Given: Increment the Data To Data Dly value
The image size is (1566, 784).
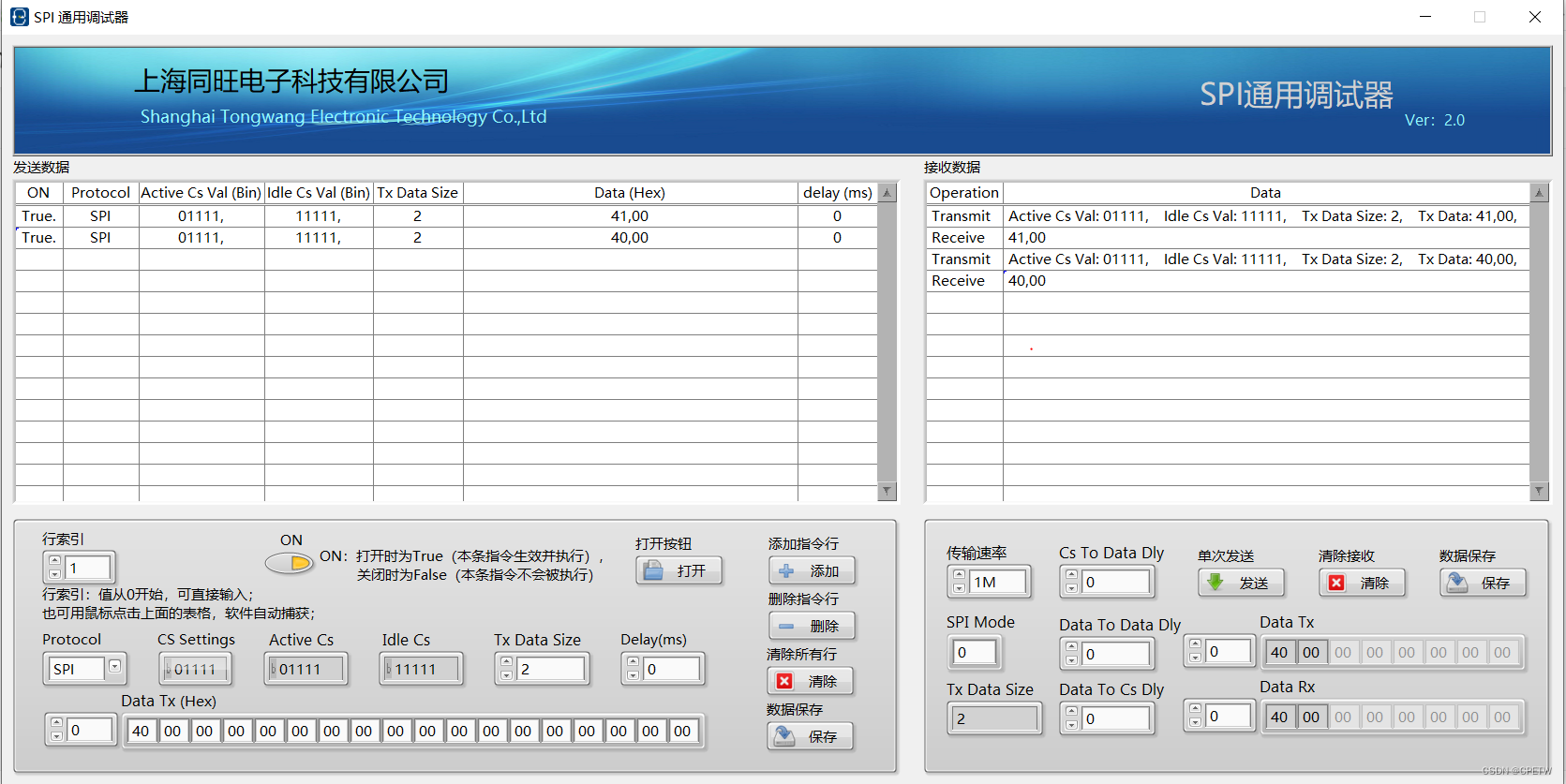Looking at the screenshot, I should pyautogui.click(x=1071, y=647).
